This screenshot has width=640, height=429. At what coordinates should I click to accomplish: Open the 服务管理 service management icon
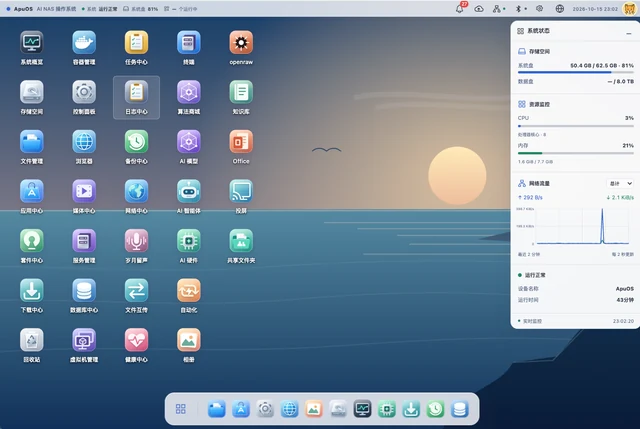84,241
